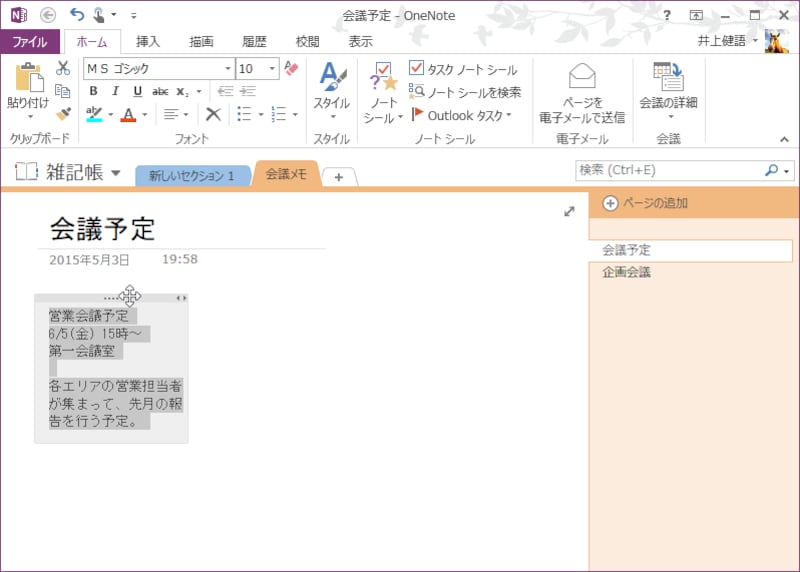Send ページを電子メールで送信

pyautogui.click(x=582, y=93)
